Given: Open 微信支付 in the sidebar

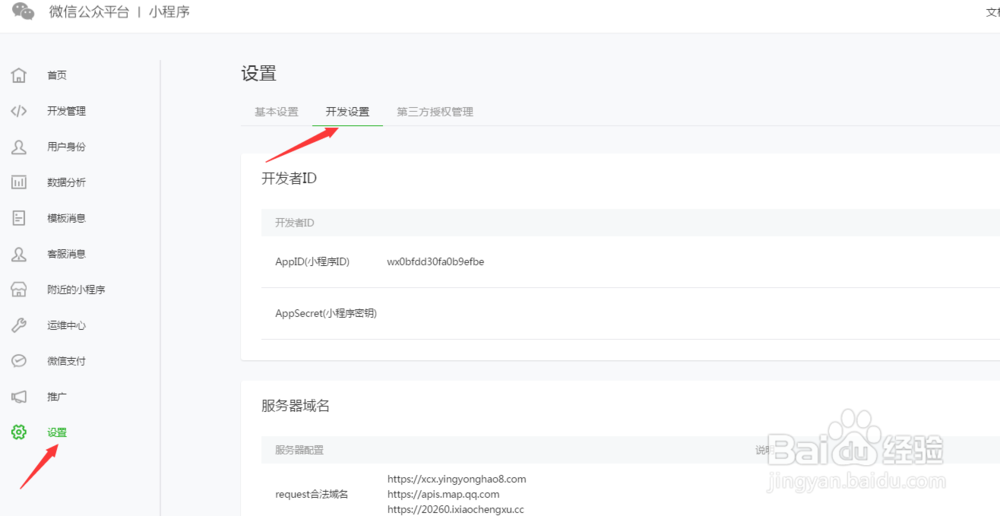Looking at the screenshot, I should coord(66,361).
